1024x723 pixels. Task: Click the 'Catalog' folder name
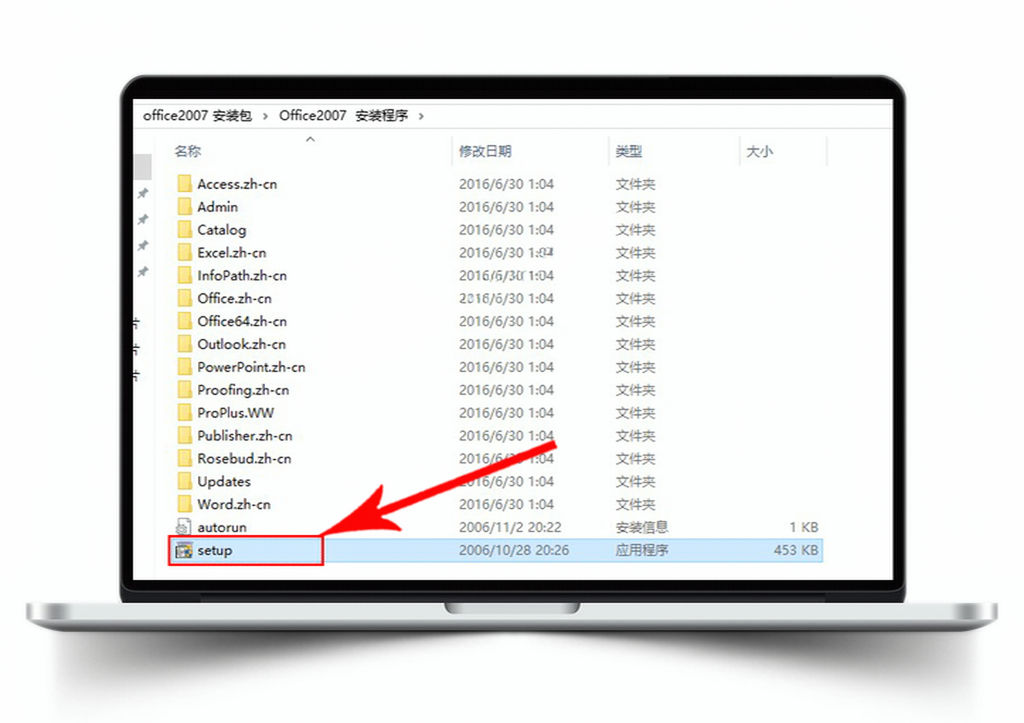point(222,230)
